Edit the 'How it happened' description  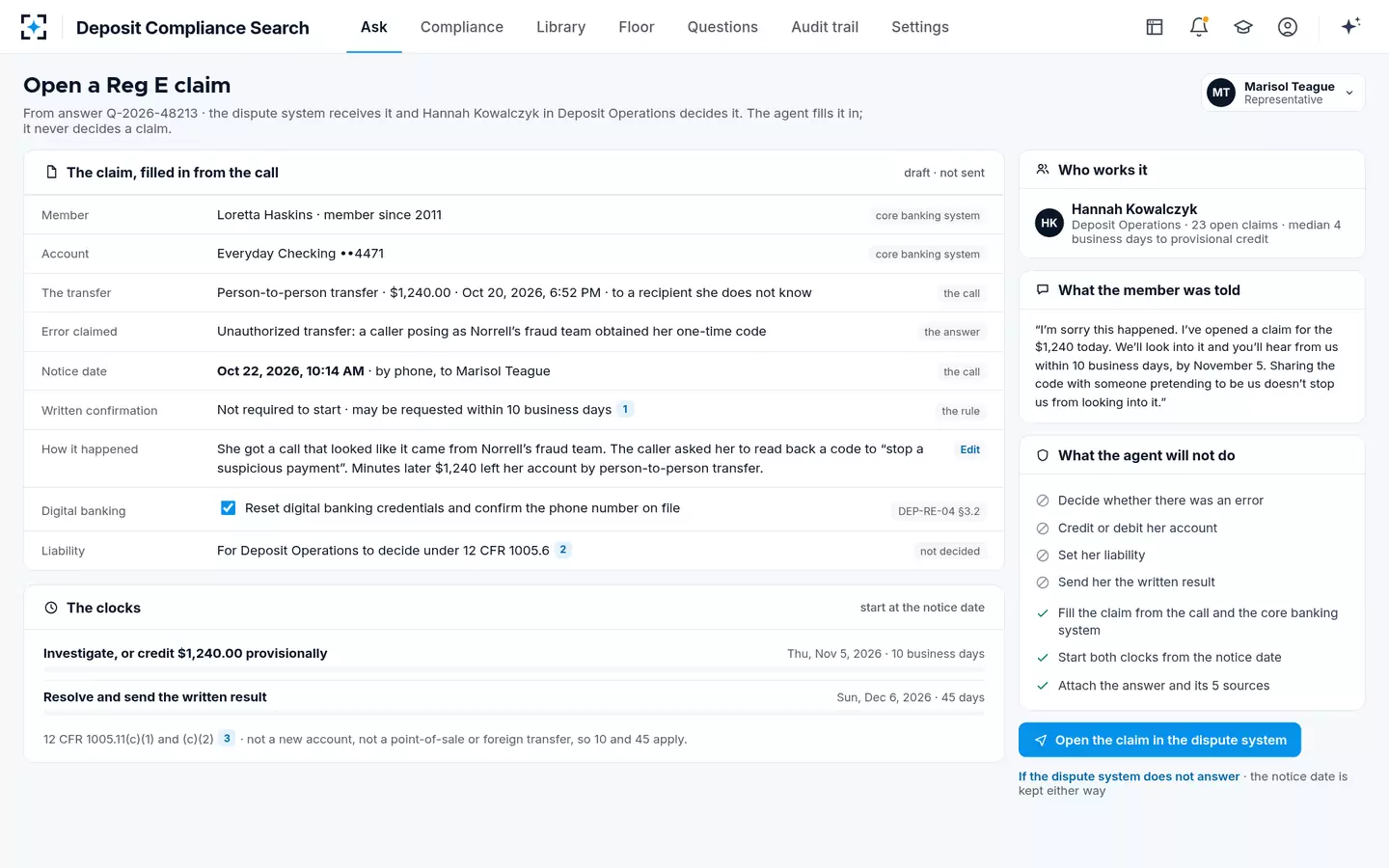click(969, 449)
